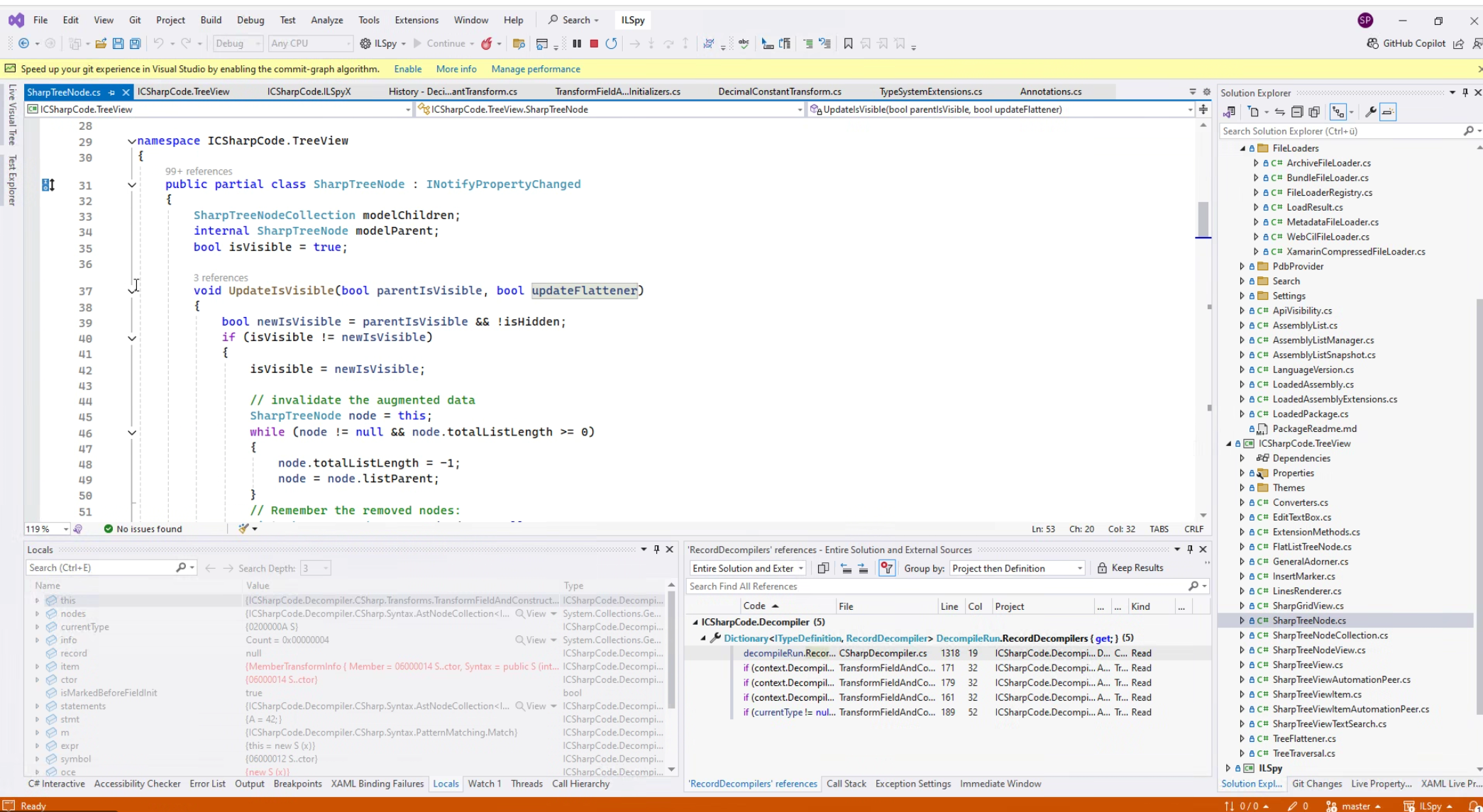Click the Restart debugging icon
The image size is (1483, 812).
pyautogui.click(x=611, y=44)
